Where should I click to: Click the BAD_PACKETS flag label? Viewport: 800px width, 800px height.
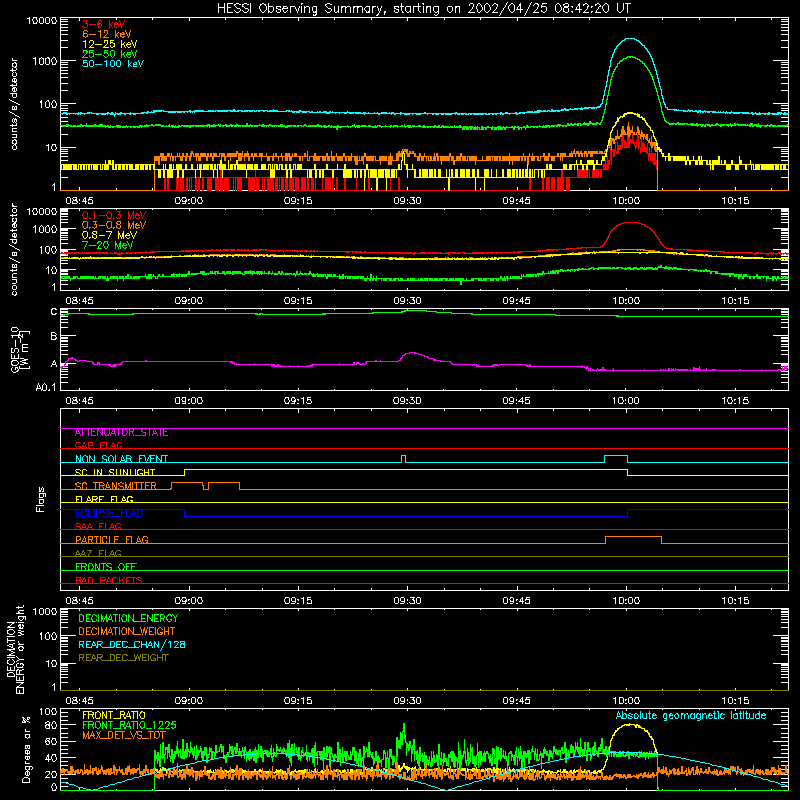coord(109,580)
